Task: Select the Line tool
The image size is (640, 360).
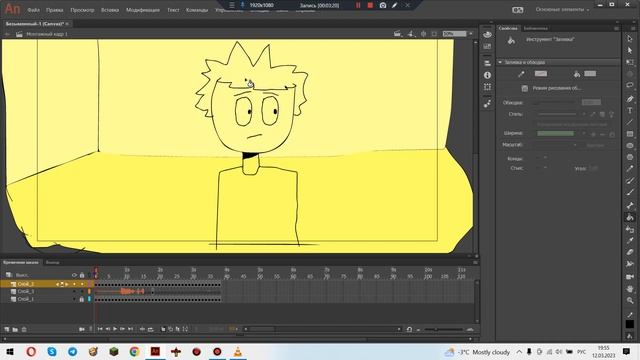Action: pyautogui.click(x=630, y=122)
